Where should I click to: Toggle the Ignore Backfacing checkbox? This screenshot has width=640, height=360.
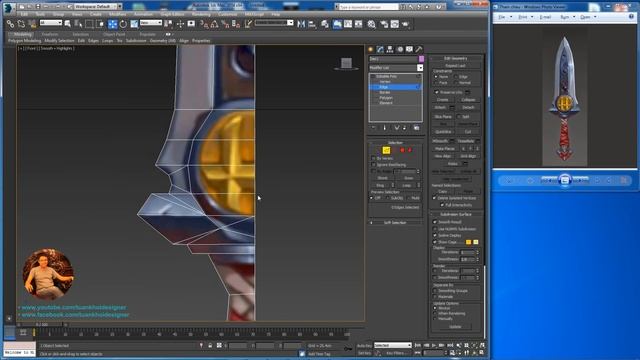tap(373, 164)
